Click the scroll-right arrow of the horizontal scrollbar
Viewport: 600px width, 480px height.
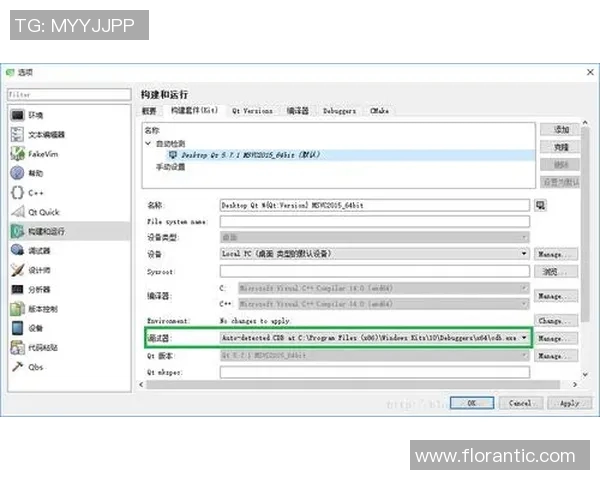point(575,385)
